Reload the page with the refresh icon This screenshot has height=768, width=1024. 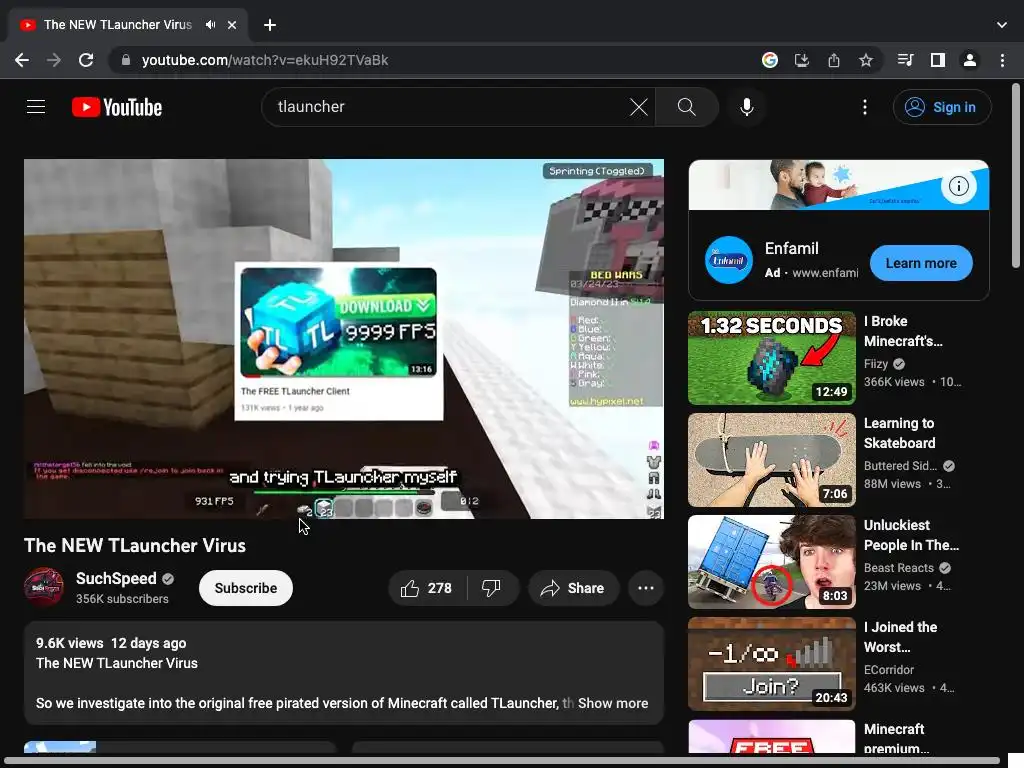[x=86, y=60]
